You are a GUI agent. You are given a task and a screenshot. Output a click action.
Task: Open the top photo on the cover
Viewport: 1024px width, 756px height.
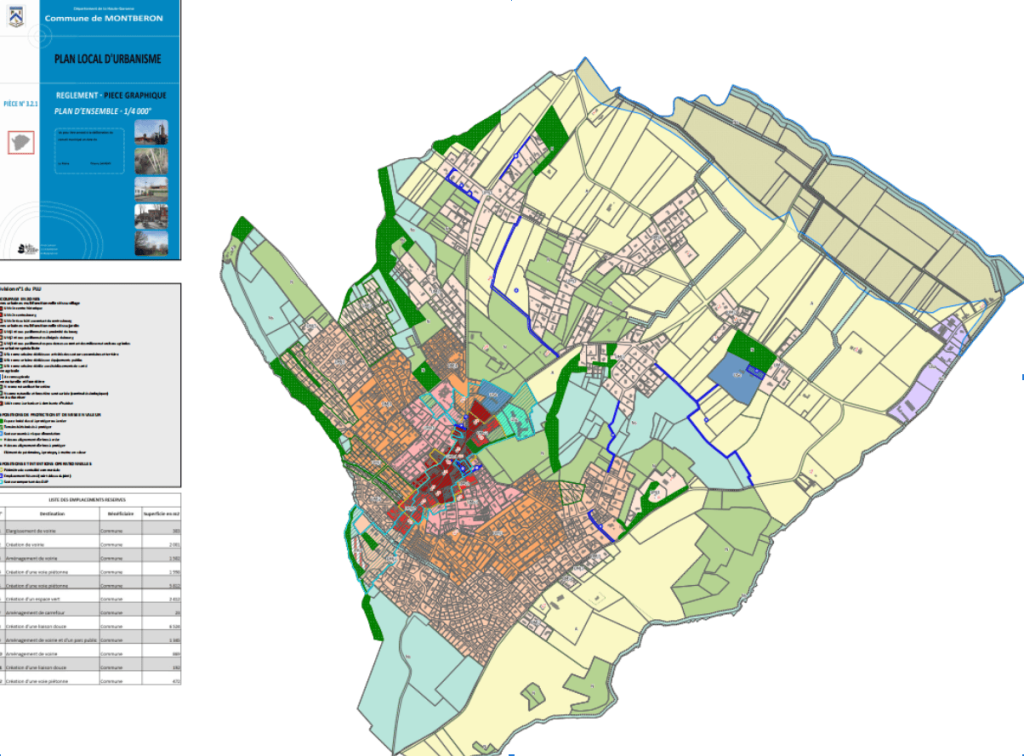pos(151,133)
